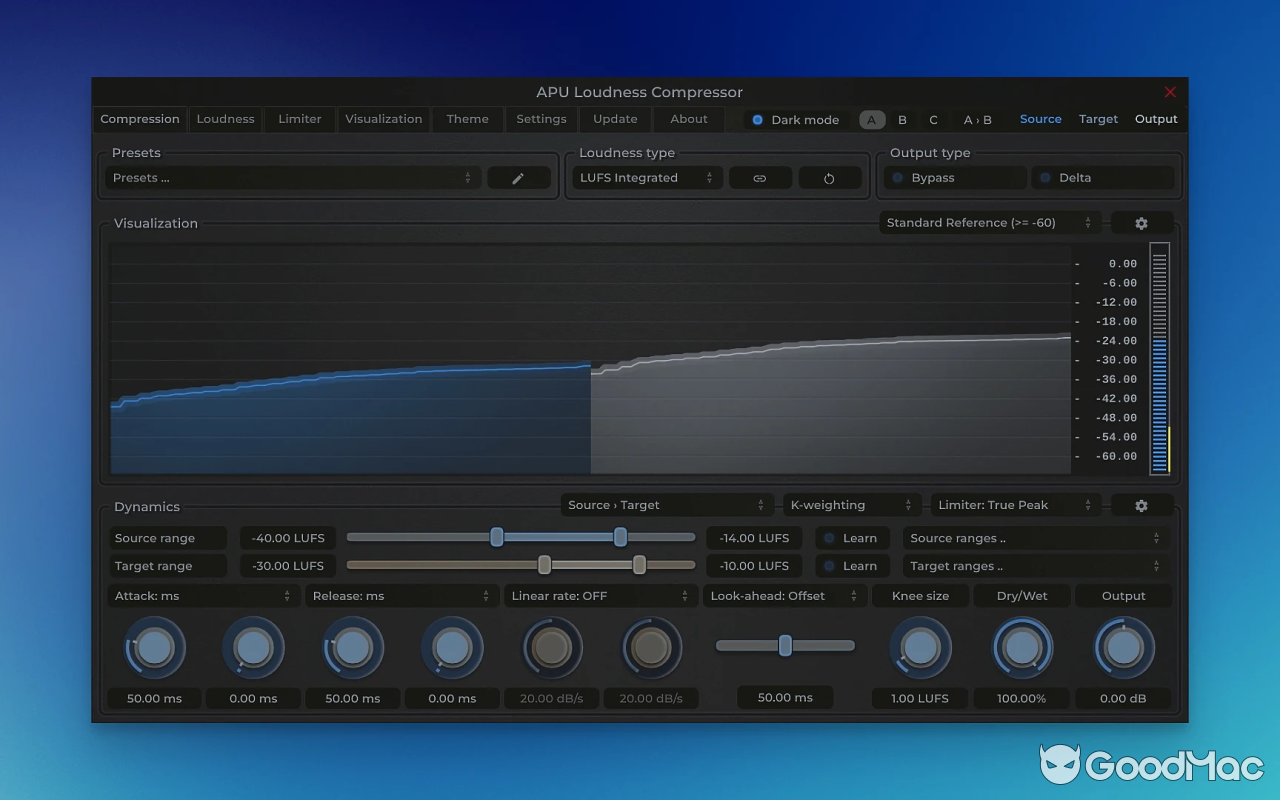1280x800 pixels.
Task: Select snapshot C in the title bar
Action: pos(932,119)
